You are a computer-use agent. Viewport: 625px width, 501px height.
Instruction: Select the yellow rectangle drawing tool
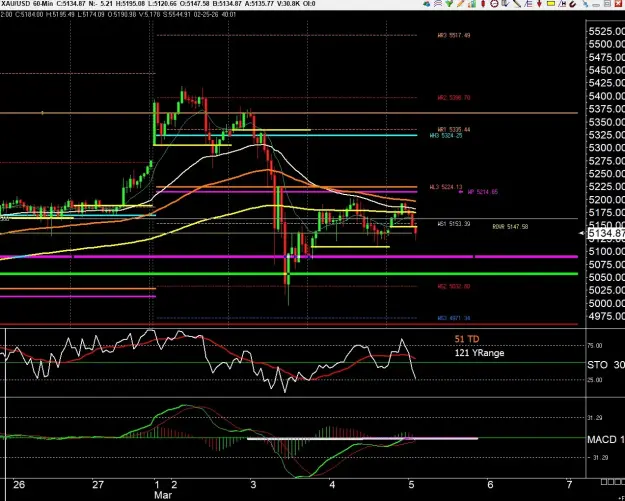pos(550,4)
